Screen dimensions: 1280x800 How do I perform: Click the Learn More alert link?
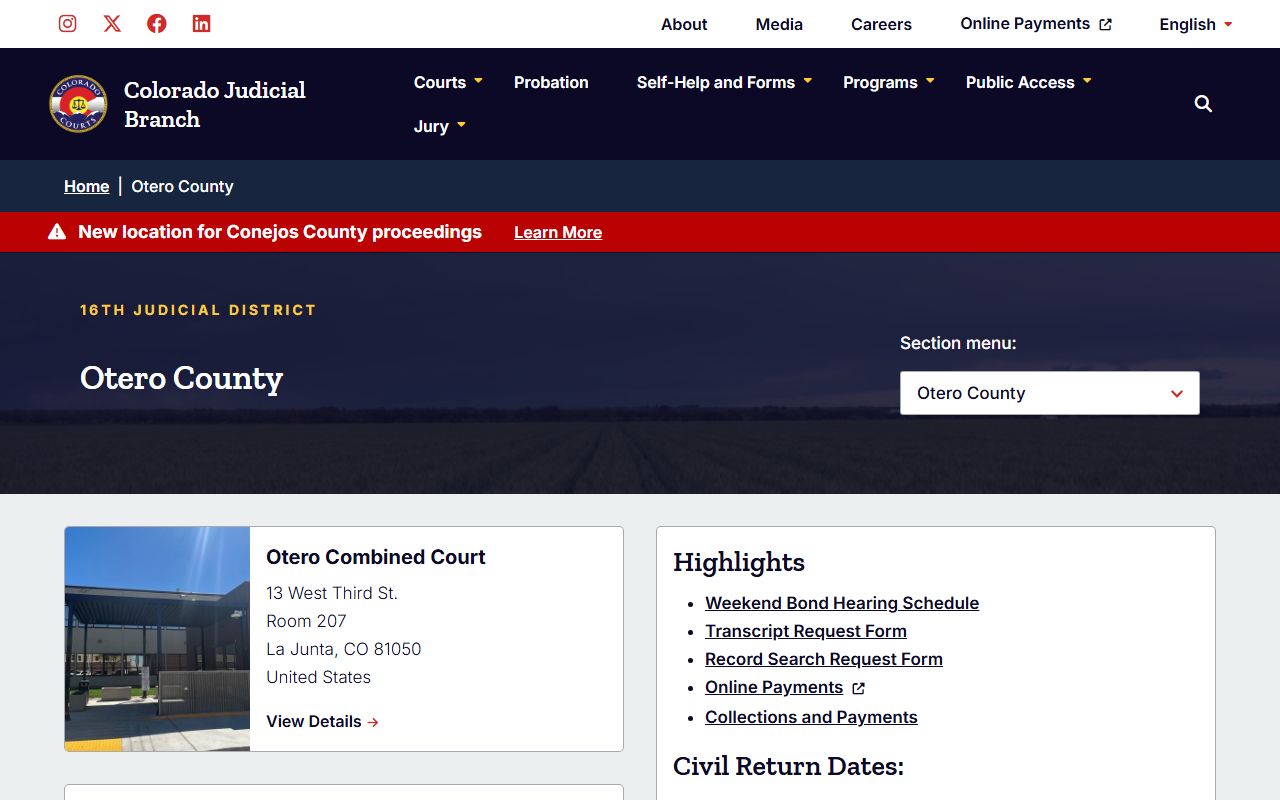click(558, 232)
